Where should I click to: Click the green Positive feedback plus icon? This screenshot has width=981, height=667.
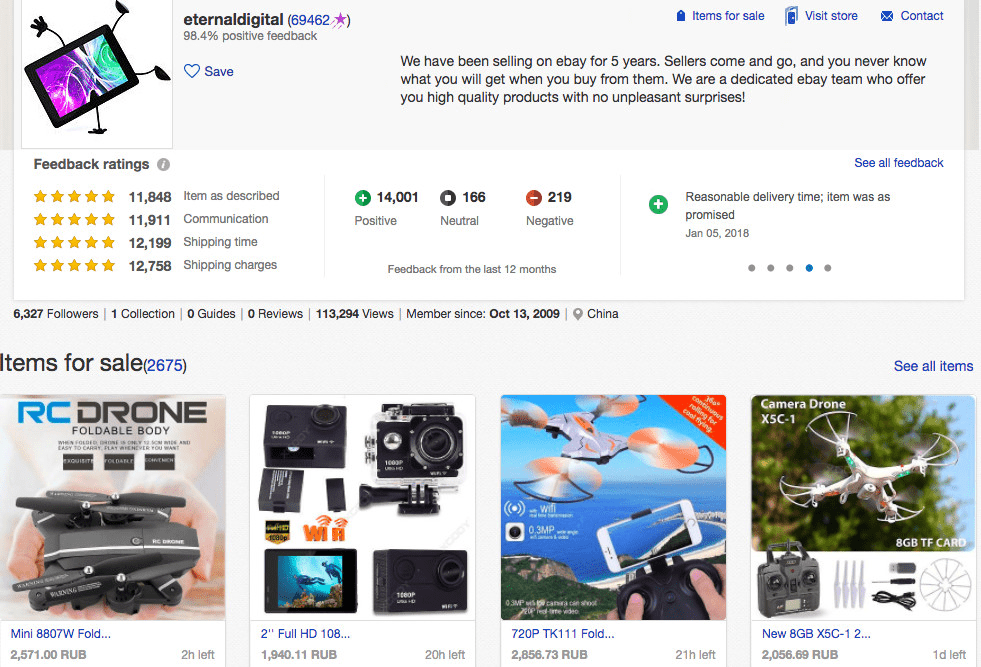click(363, 198)
